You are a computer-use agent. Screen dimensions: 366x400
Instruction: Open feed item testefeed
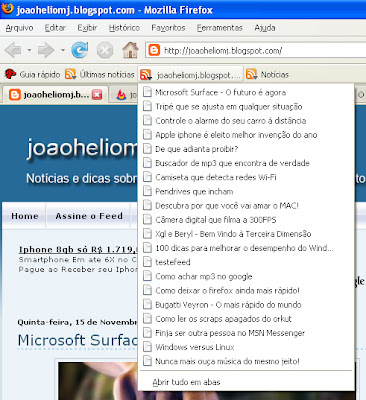pos(245,262)
